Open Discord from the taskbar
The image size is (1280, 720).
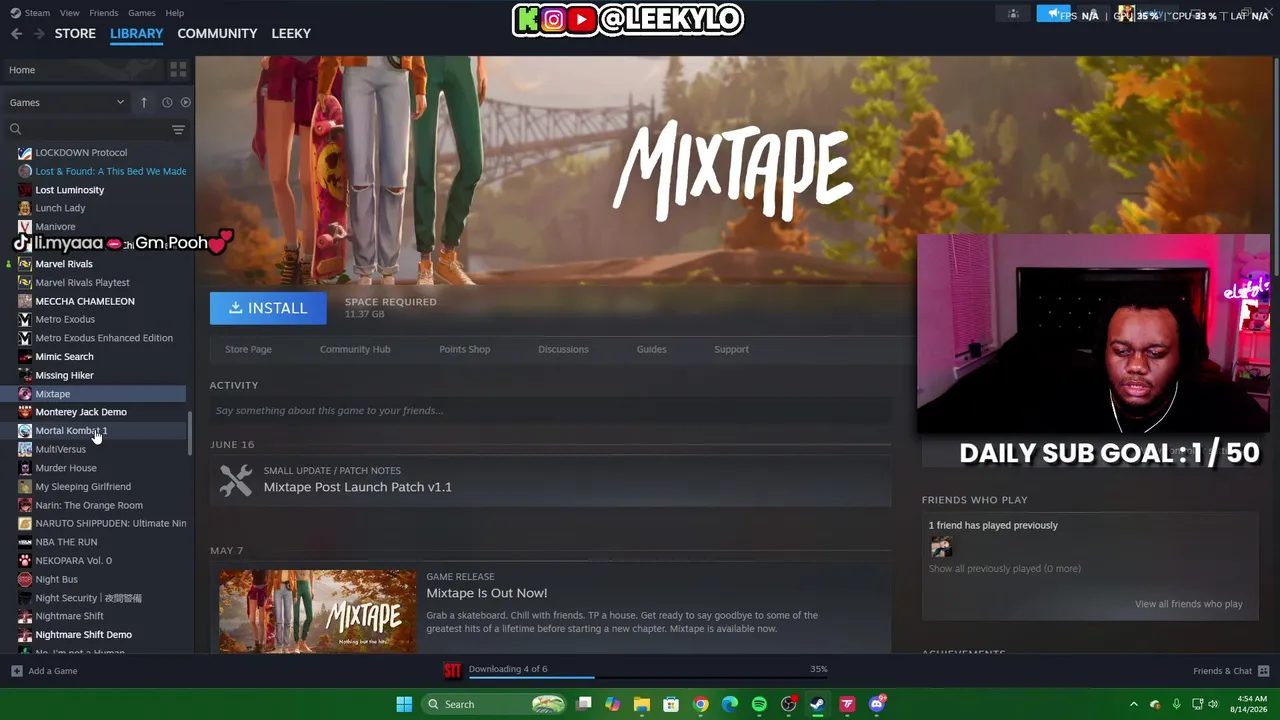pos(877,704)
